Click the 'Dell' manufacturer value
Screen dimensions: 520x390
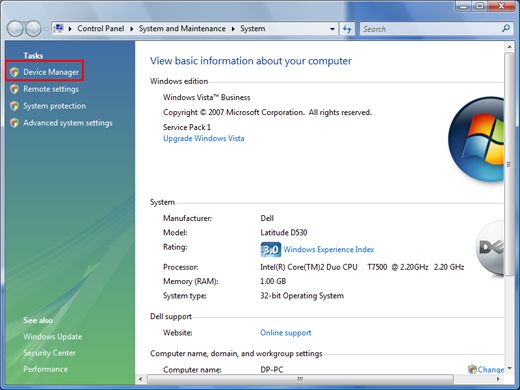point(267,218)
